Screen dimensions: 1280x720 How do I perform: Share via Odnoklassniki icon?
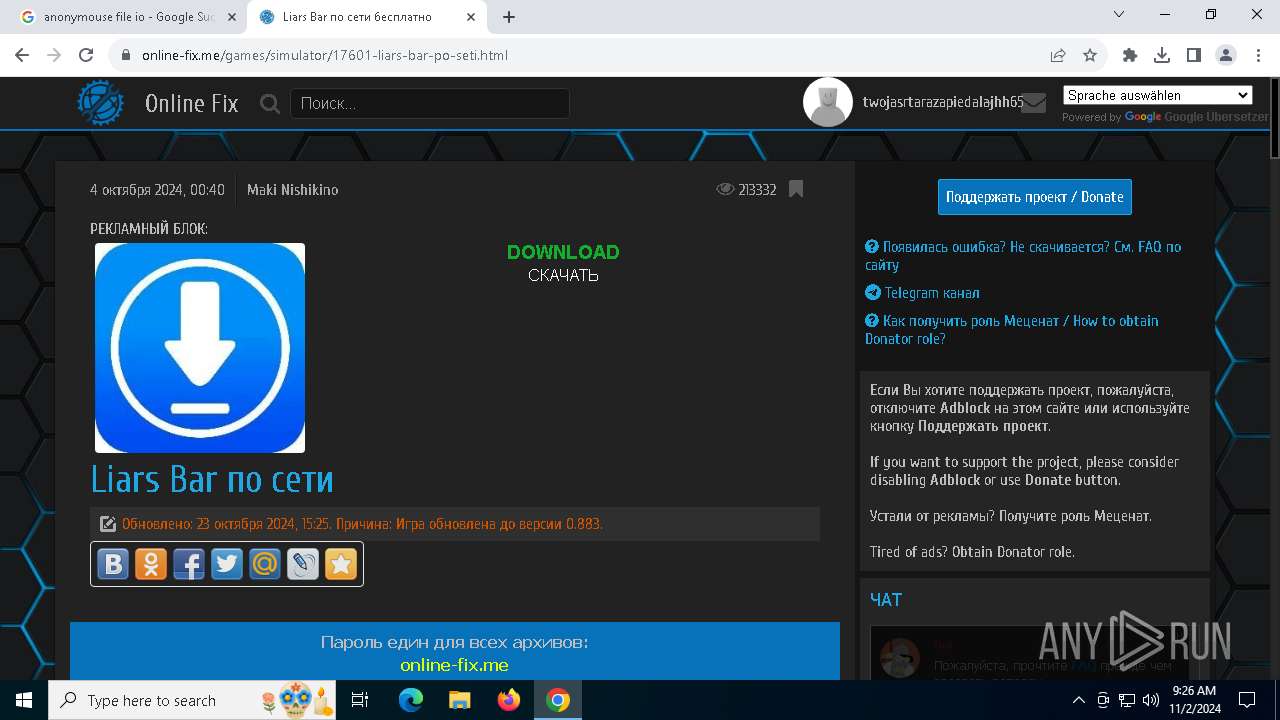point(151,564)
